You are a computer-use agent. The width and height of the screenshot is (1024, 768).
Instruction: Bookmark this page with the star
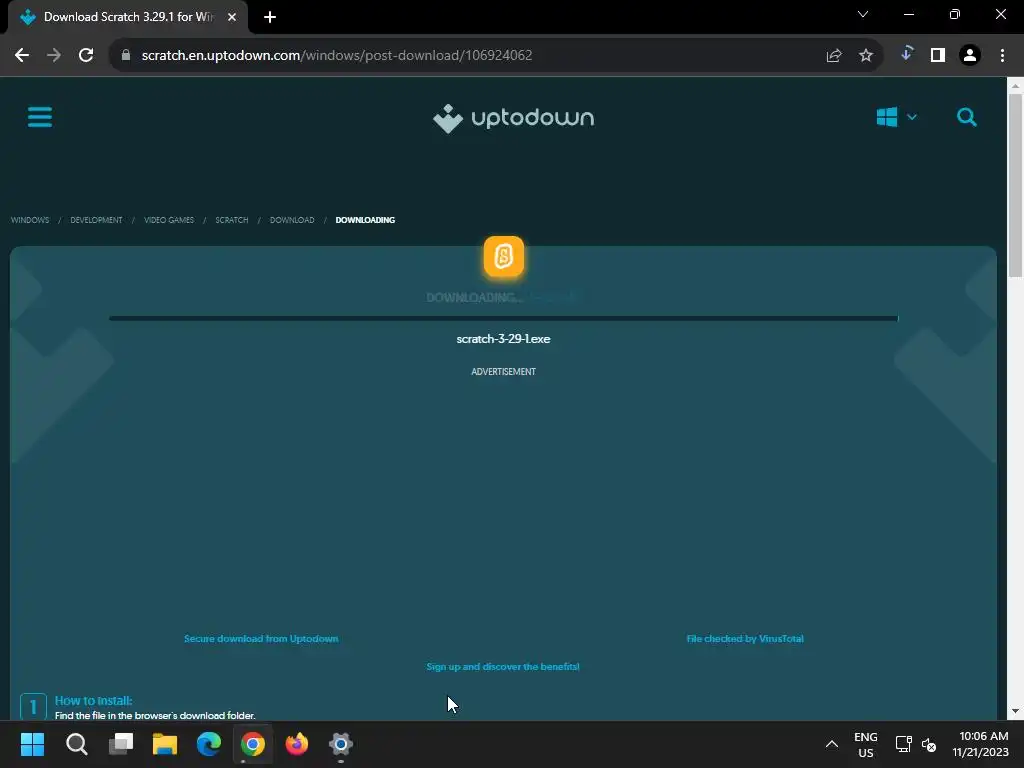point(866,56)
